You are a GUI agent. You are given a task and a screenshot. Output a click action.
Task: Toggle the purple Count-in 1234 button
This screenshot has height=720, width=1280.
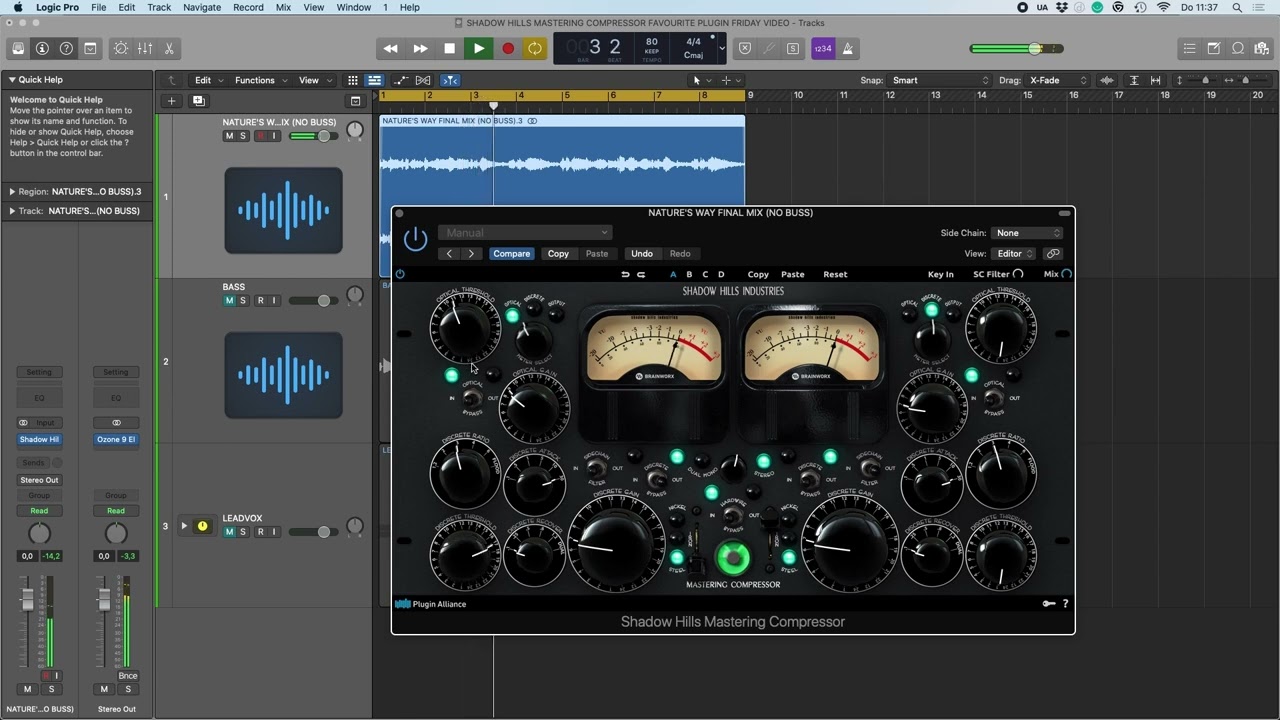(x=823, y=48)
